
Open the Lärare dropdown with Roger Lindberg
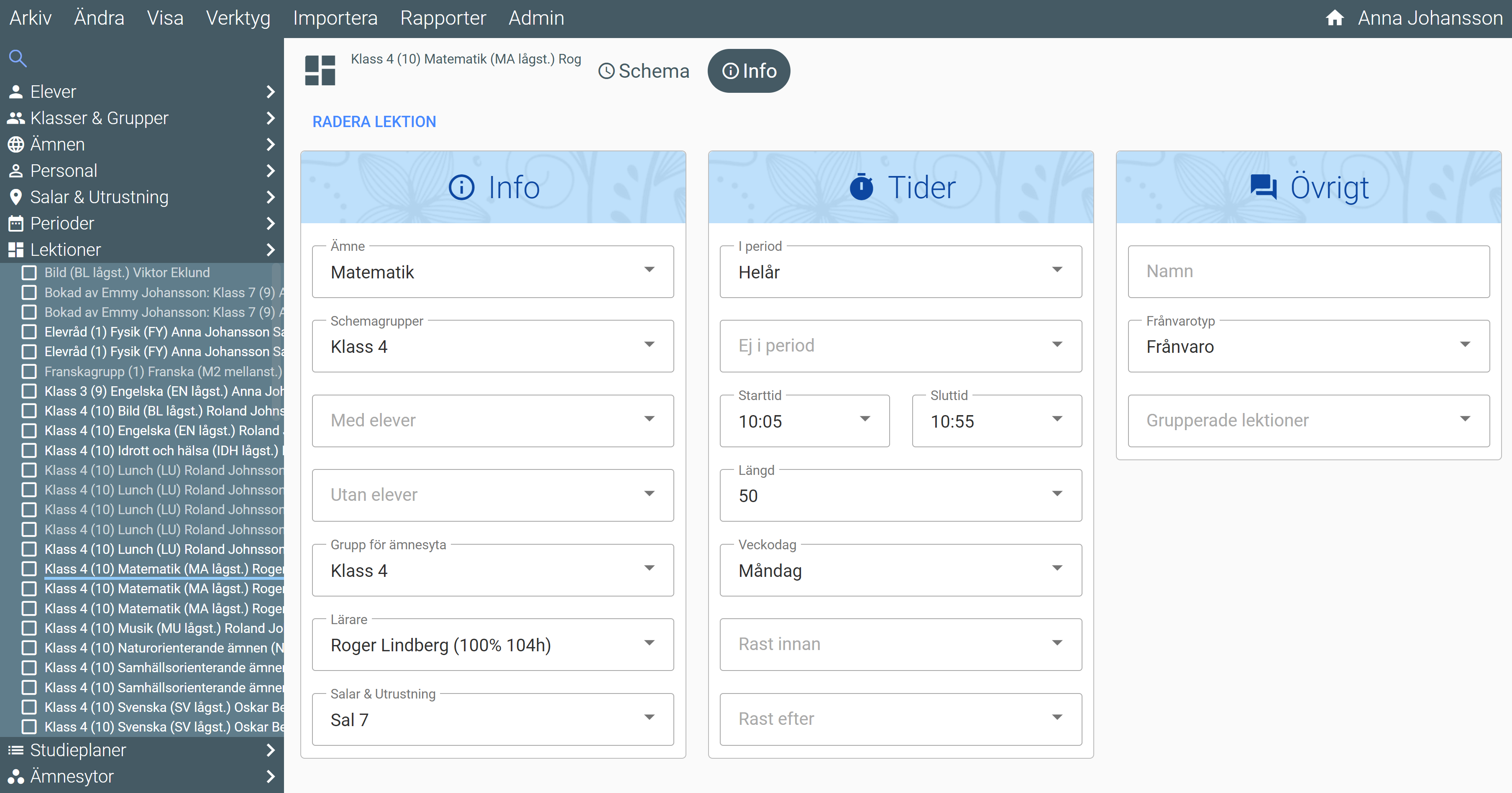coord(492,645)
